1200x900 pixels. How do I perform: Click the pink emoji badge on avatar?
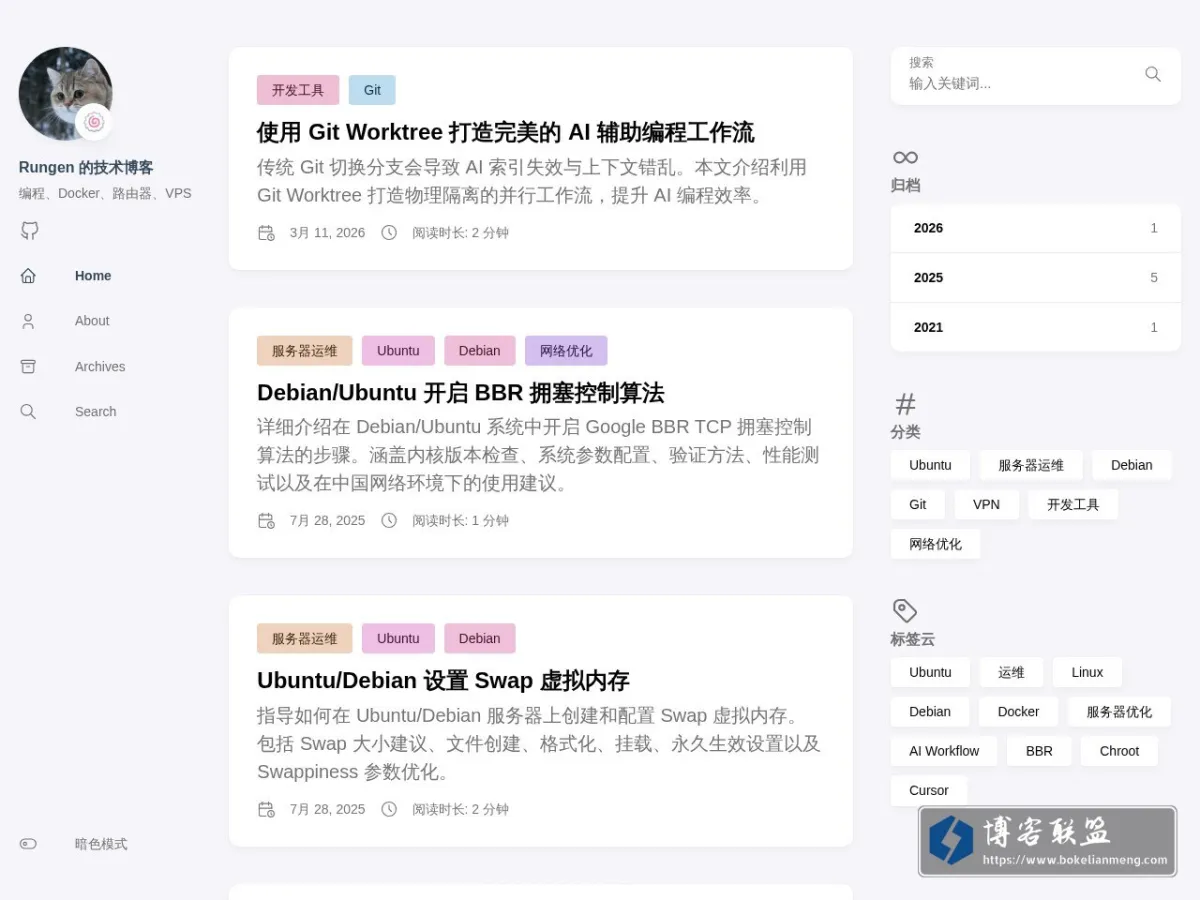pyautogui.click(x=94, y=122)
